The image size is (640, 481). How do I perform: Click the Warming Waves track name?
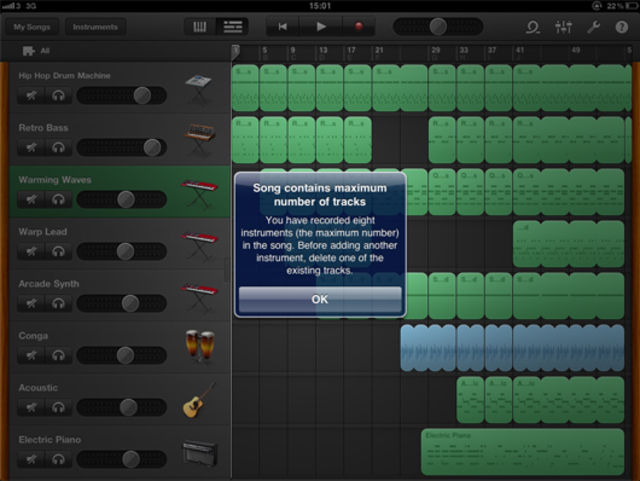click(55, 180)
